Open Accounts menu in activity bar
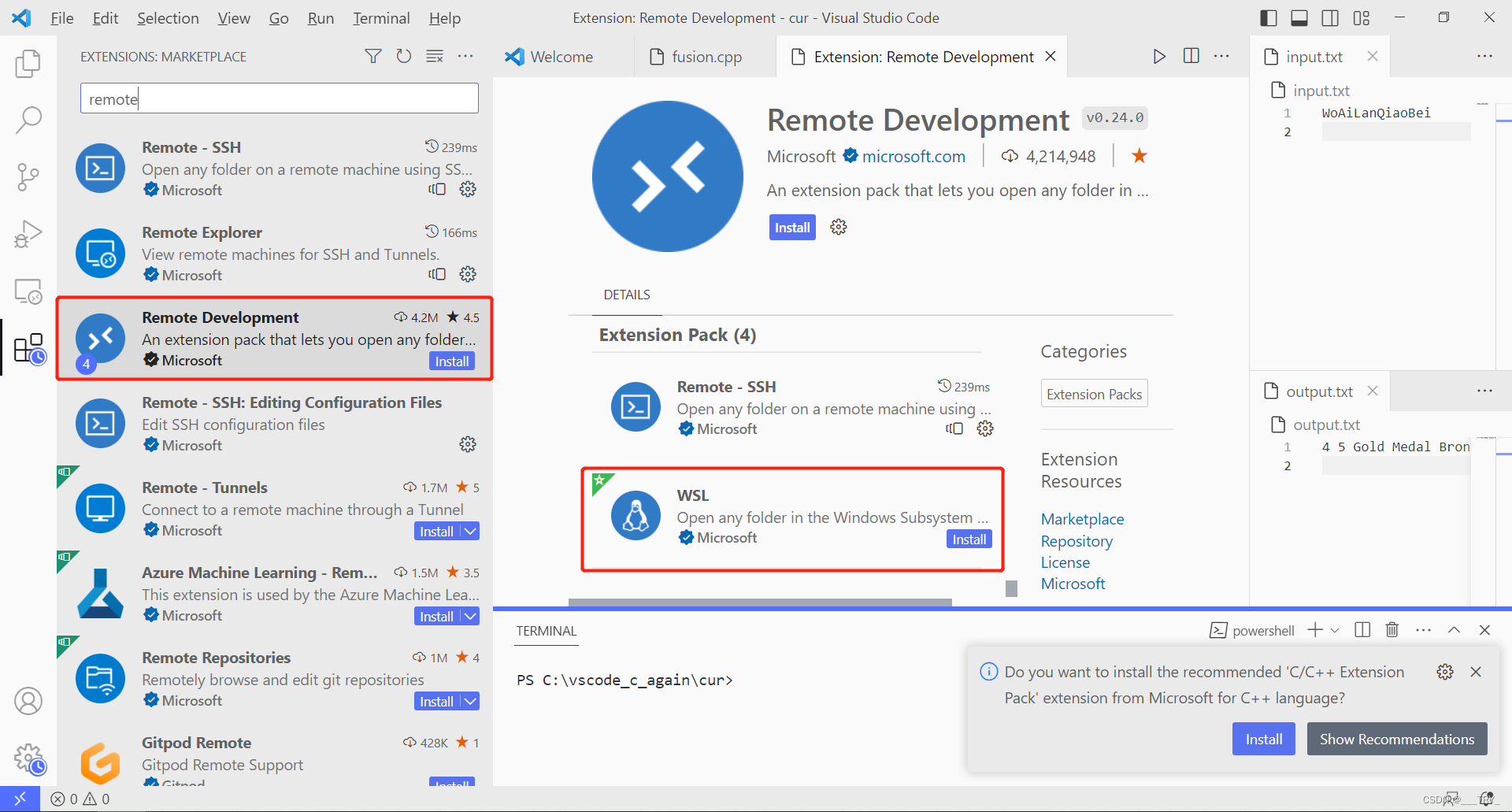 (28, 701)
